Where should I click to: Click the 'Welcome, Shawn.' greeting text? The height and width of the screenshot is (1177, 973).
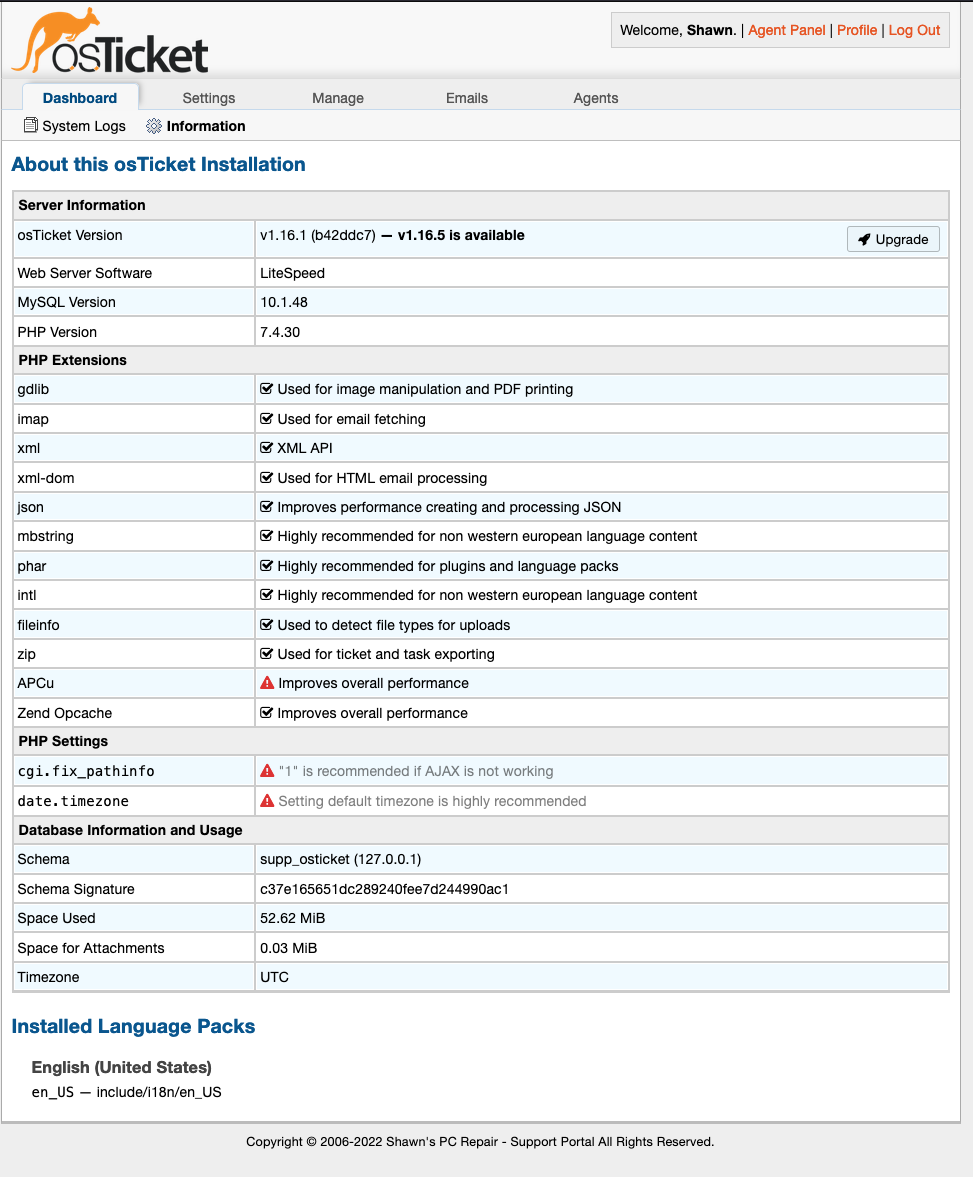point(678,30)
